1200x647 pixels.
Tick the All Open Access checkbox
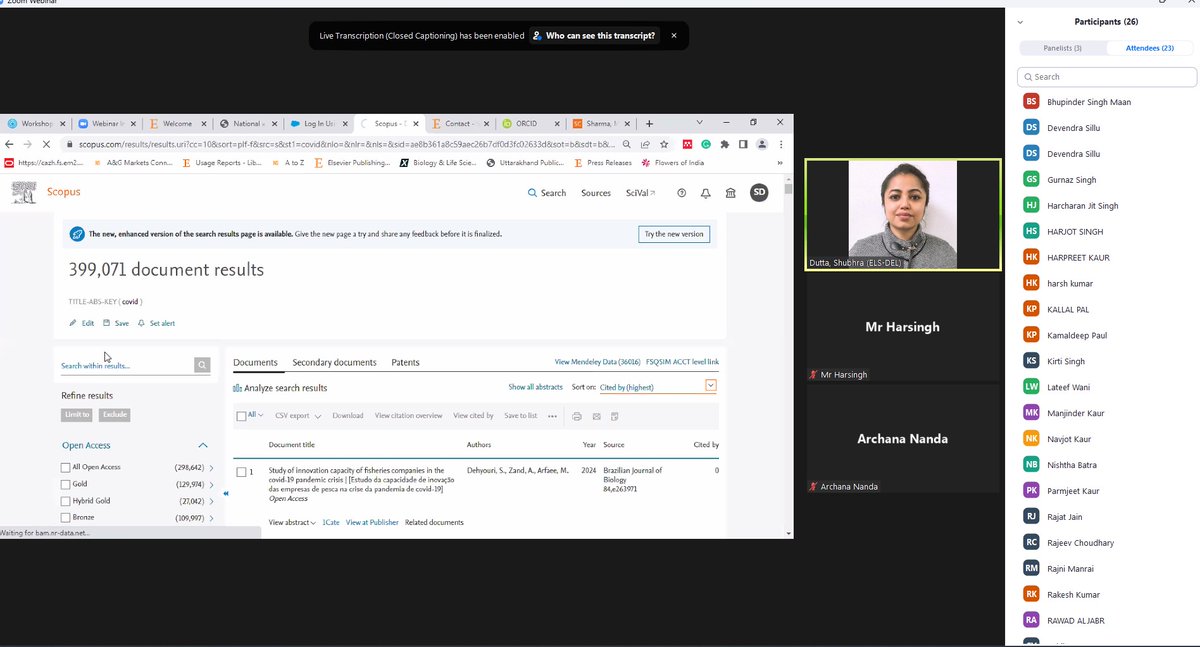[x=66, y=467]
